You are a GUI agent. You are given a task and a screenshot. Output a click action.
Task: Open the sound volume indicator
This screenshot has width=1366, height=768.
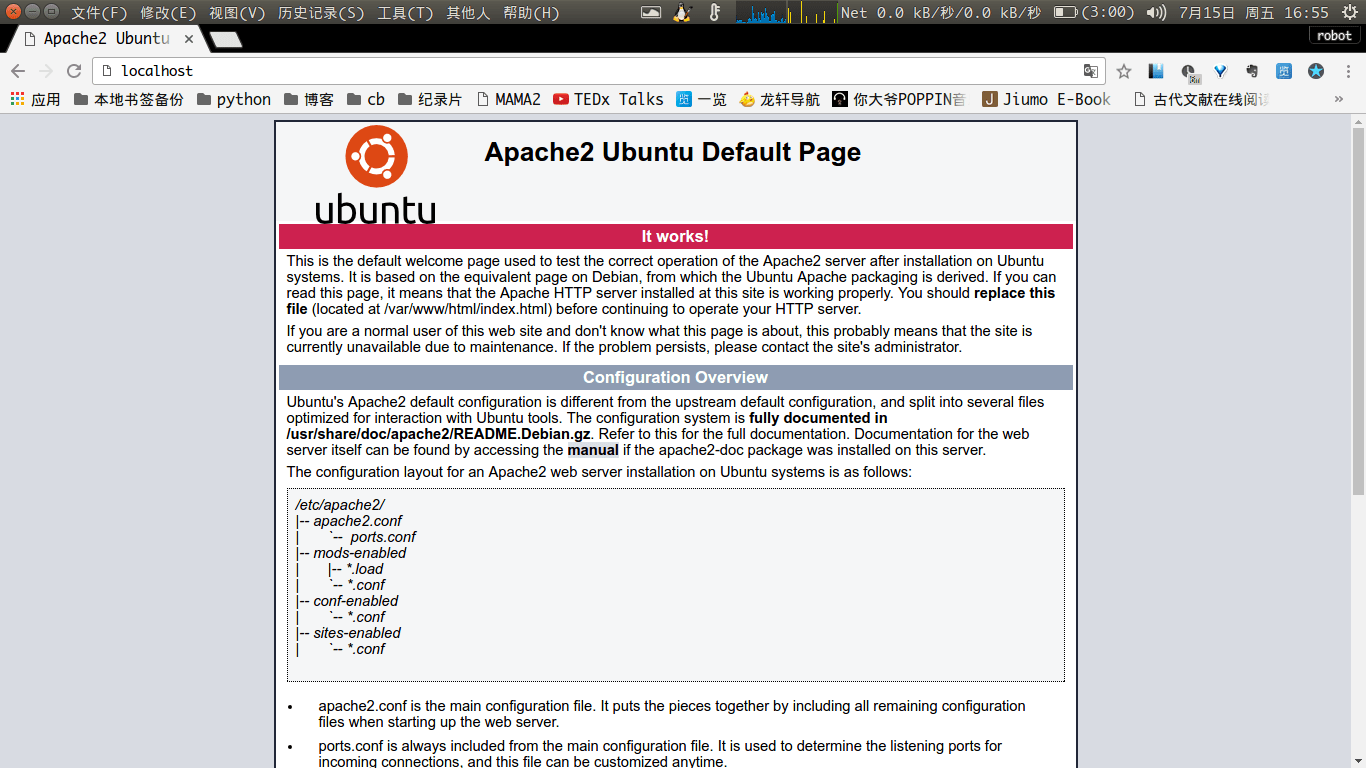point(1156,12)
